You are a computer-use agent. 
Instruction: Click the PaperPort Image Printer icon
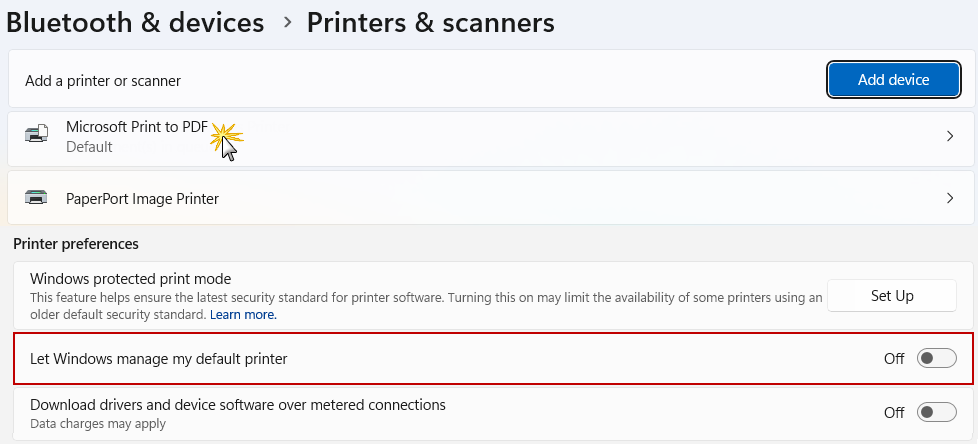click(x=36, y=198)
